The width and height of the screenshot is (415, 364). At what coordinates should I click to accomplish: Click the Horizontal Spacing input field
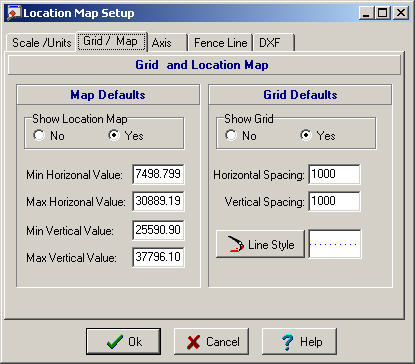[x=334, y=174]
